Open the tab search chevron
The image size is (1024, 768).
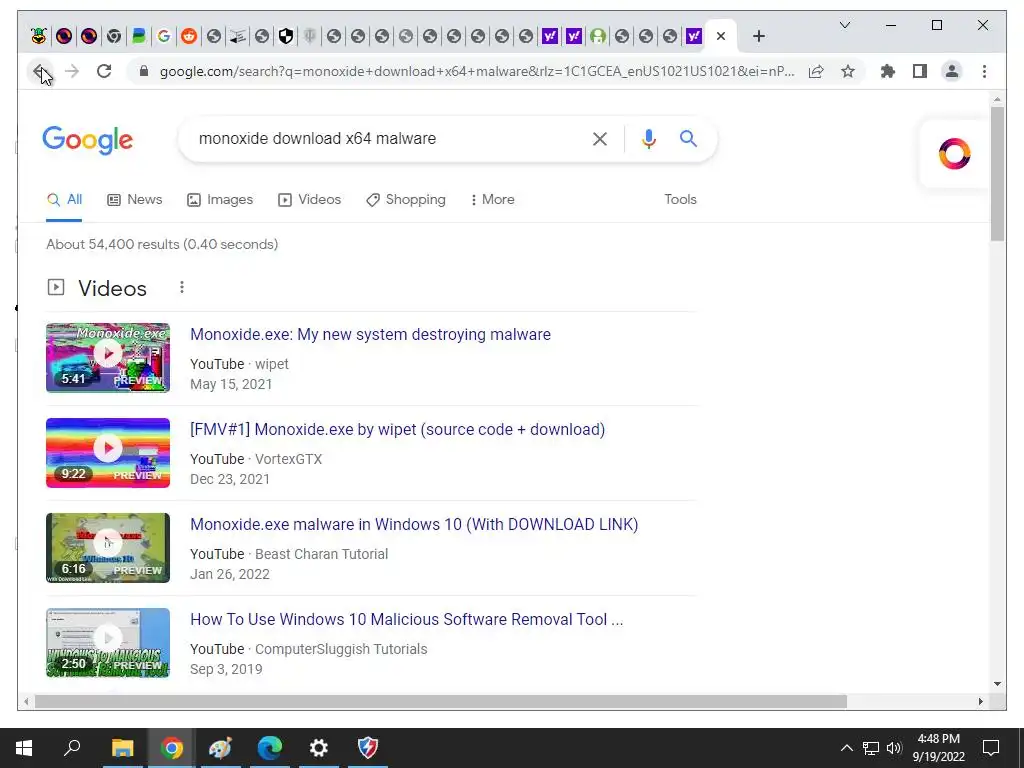pyautogui.click(x=844, y=25)
